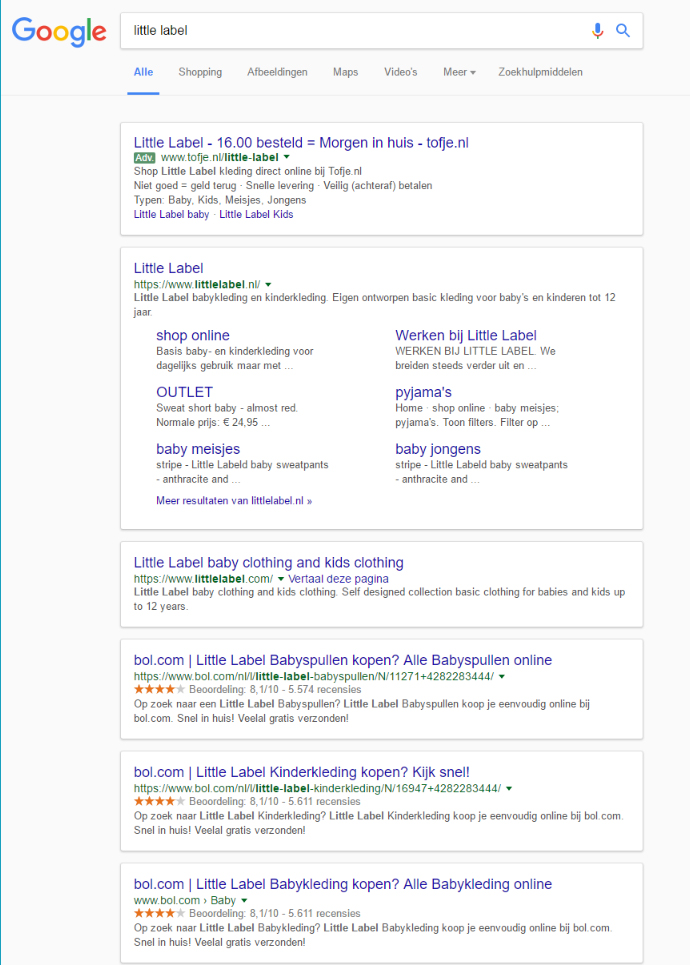690x965 pixels.
Task: Open the shop online sitelink
Action: (193, 335)
